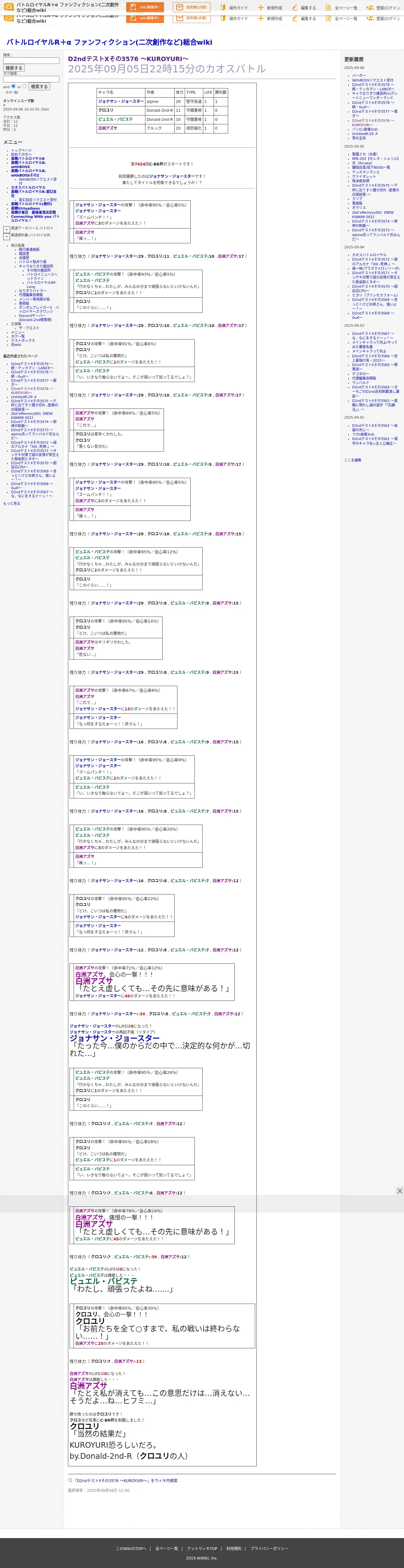Open 変幻自在リクエスト受付 in the left menu
Viewport: 404px width, 1568px height.
[x=38, y=200]
